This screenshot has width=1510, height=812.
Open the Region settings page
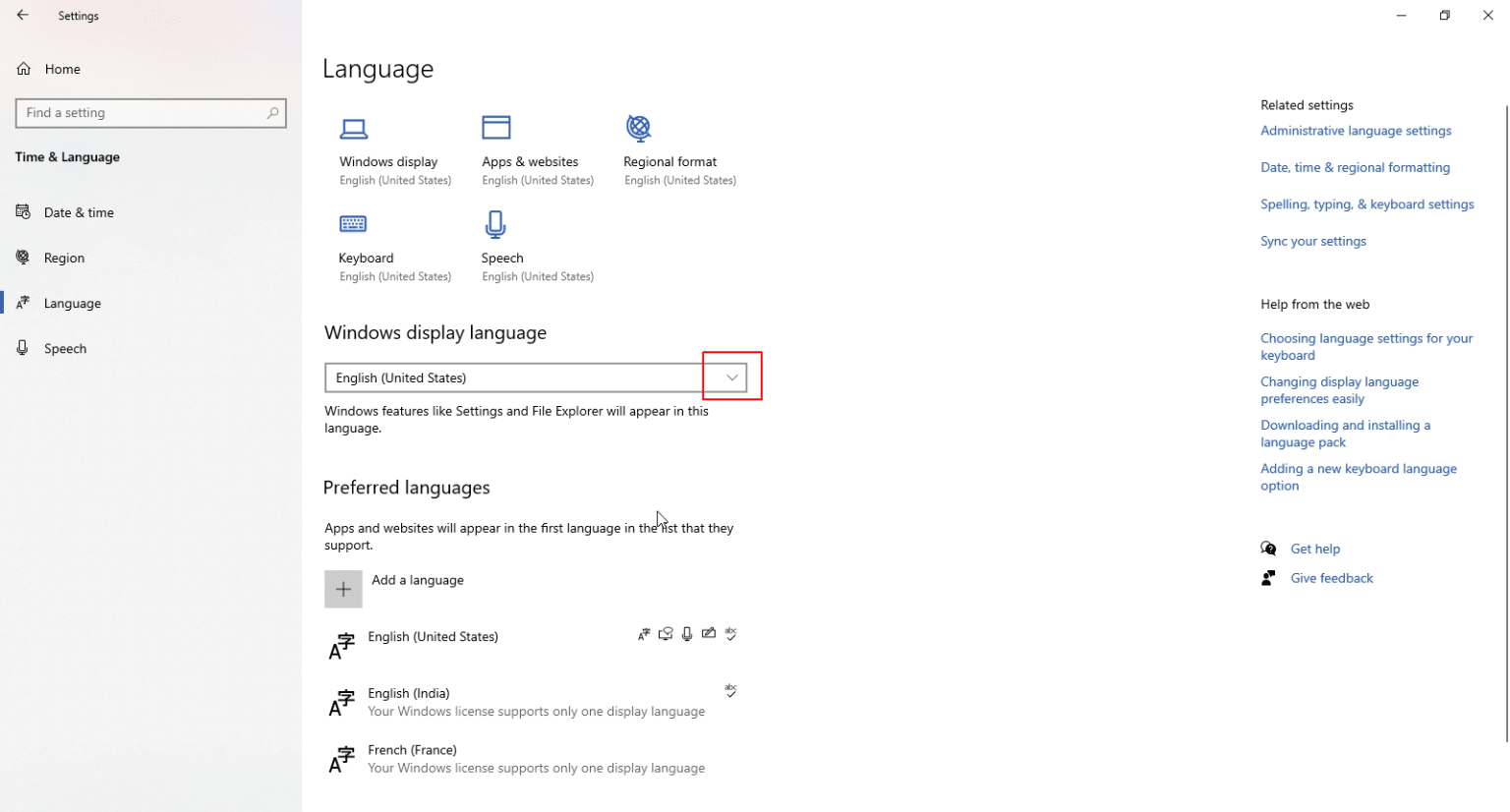63,258
